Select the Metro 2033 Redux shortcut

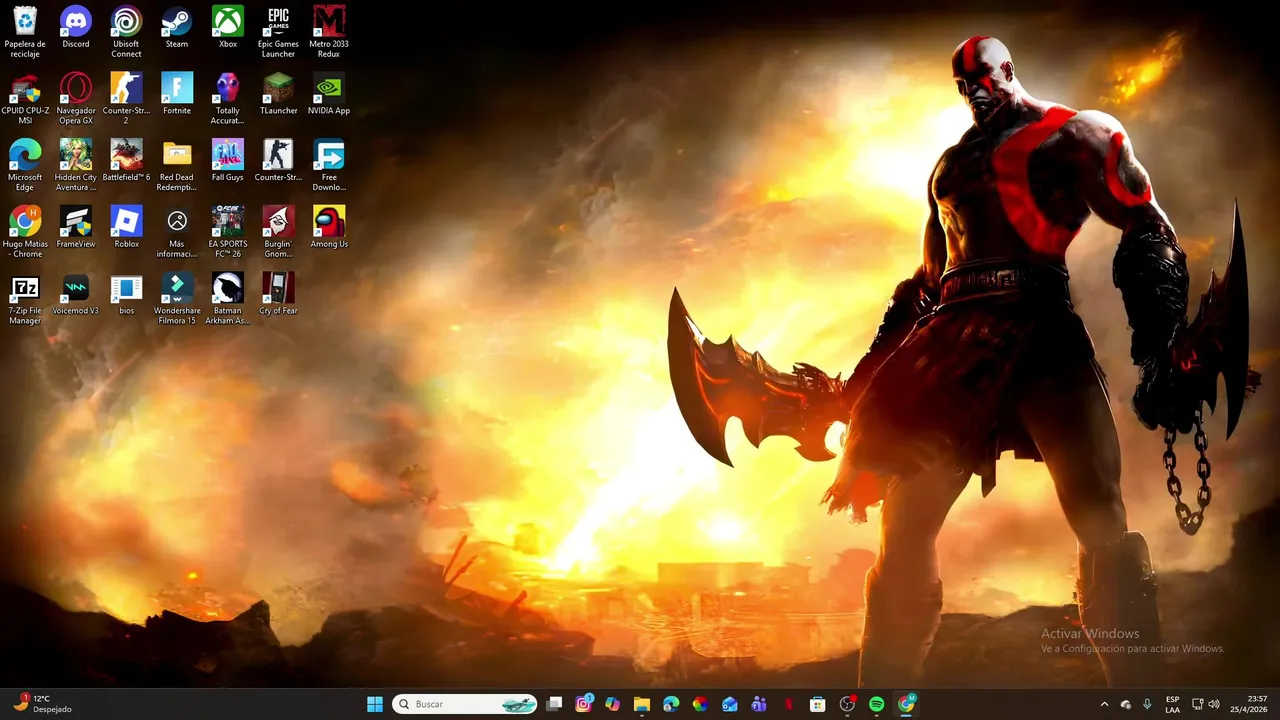pos(329,31)
